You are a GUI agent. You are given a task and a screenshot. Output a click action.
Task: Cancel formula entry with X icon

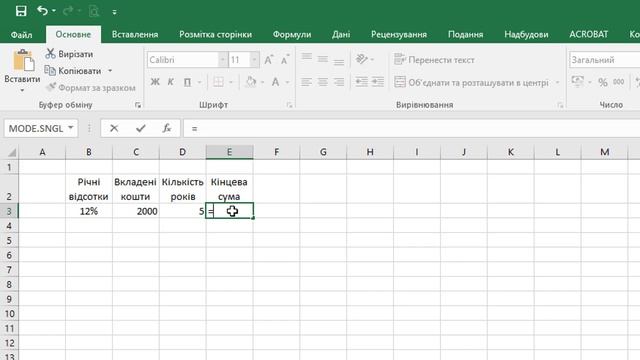[x=114, y=128]
